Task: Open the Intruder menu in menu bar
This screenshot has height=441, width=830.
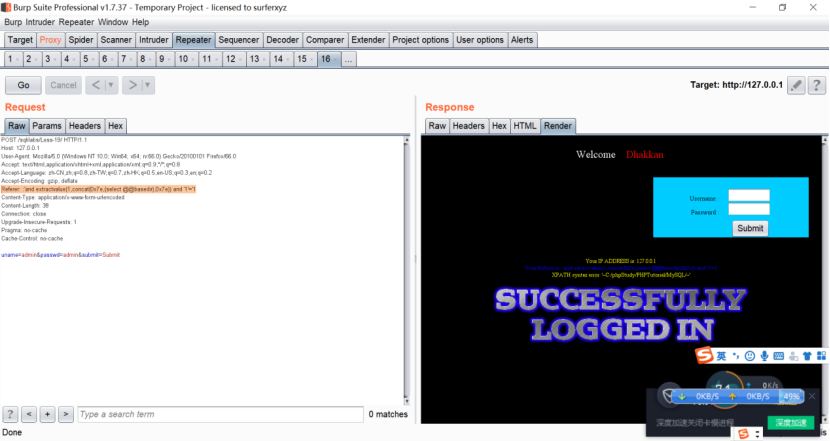Action: tap(40, 22)
